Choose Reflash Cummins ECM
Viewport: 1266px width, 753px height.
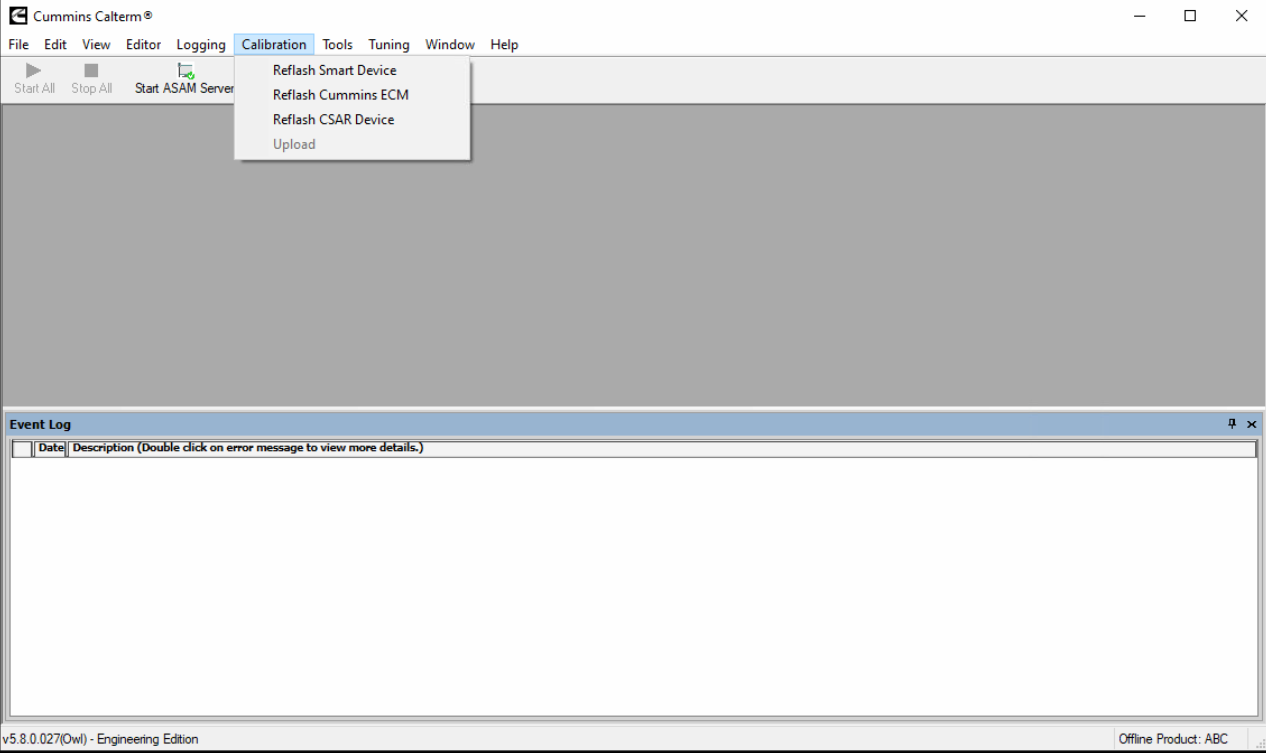[x=352, y=95]
